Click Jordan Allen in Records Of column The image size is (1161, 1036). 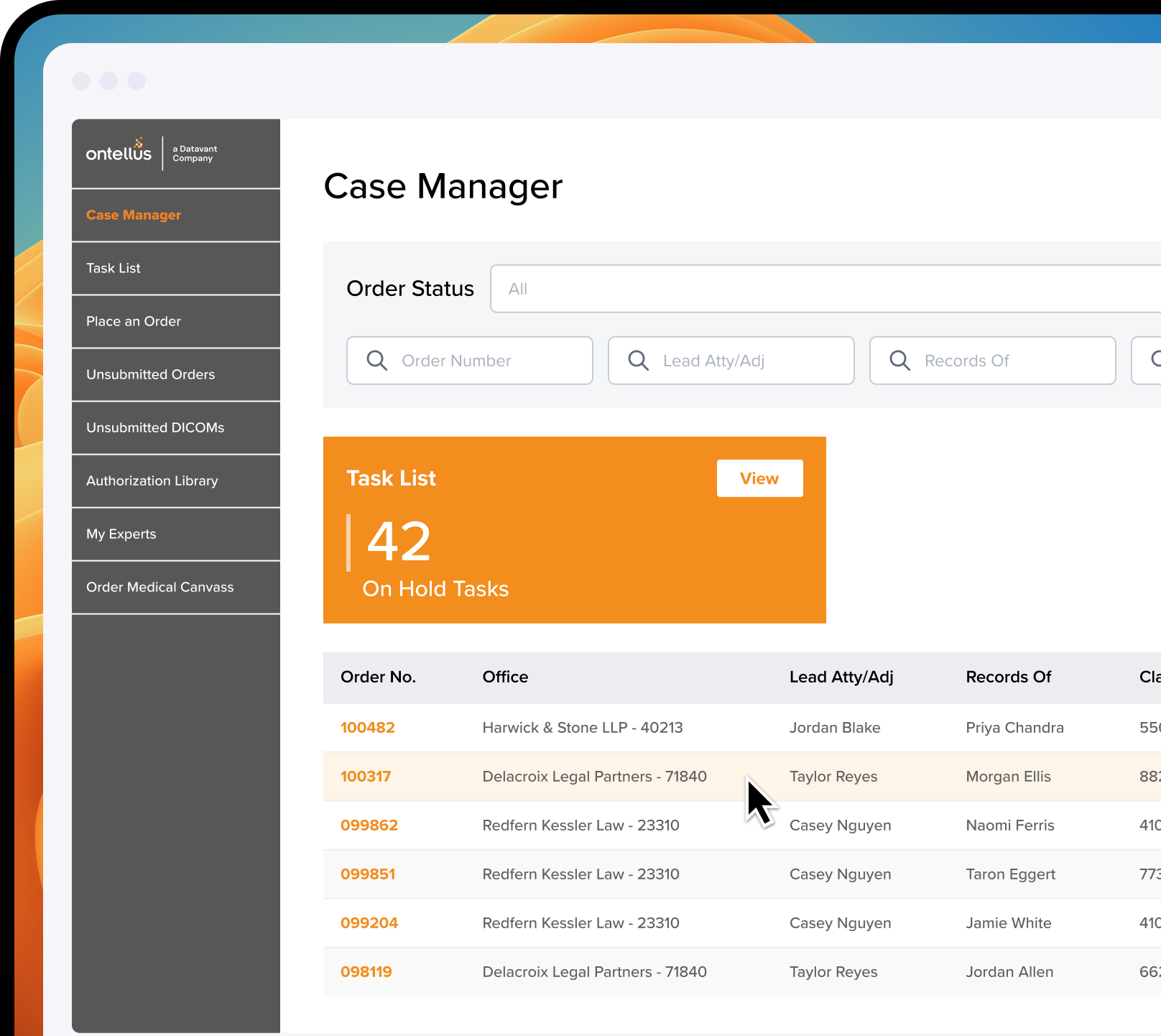click(x=1009, y=972)
